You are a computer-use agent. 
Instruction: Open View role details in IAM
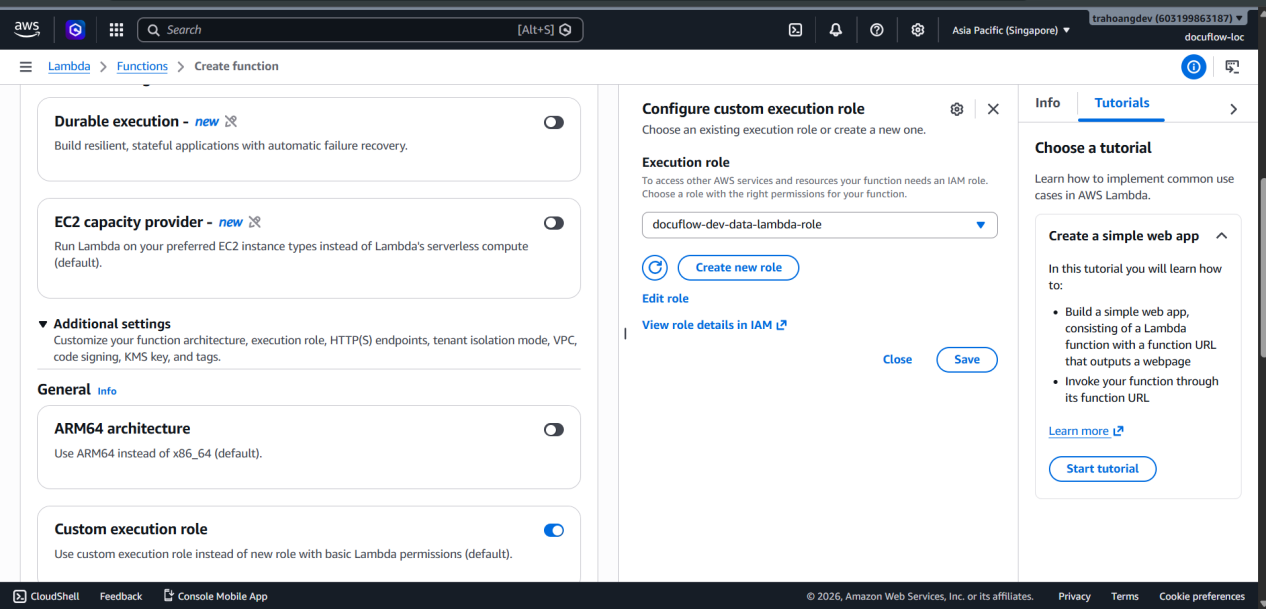point(714,325)
